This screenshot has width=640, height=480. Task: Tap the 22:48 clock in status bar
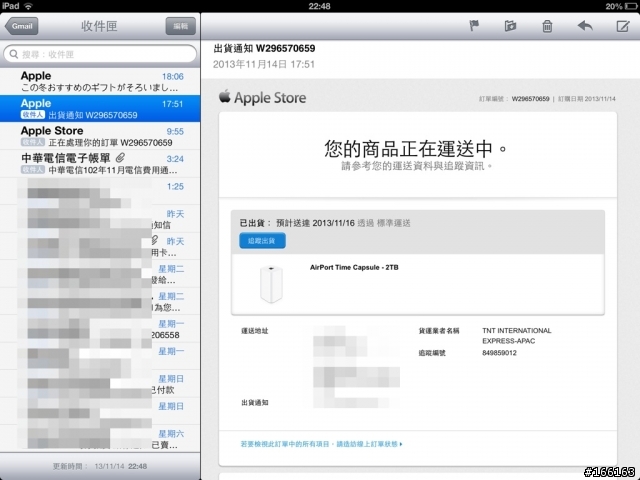319,6
